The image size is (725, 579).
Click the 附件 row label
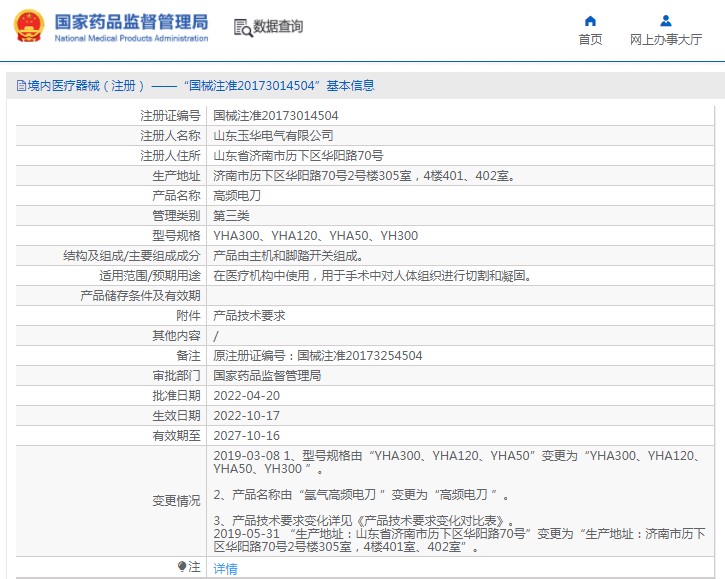[x=188, y=315]
